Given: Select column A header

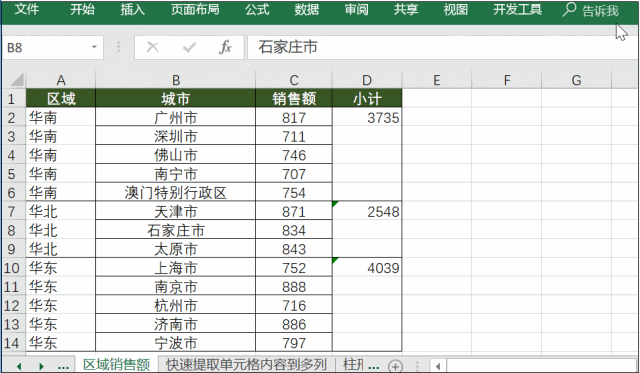Looking at the screenshot, I should coord(61,80).
